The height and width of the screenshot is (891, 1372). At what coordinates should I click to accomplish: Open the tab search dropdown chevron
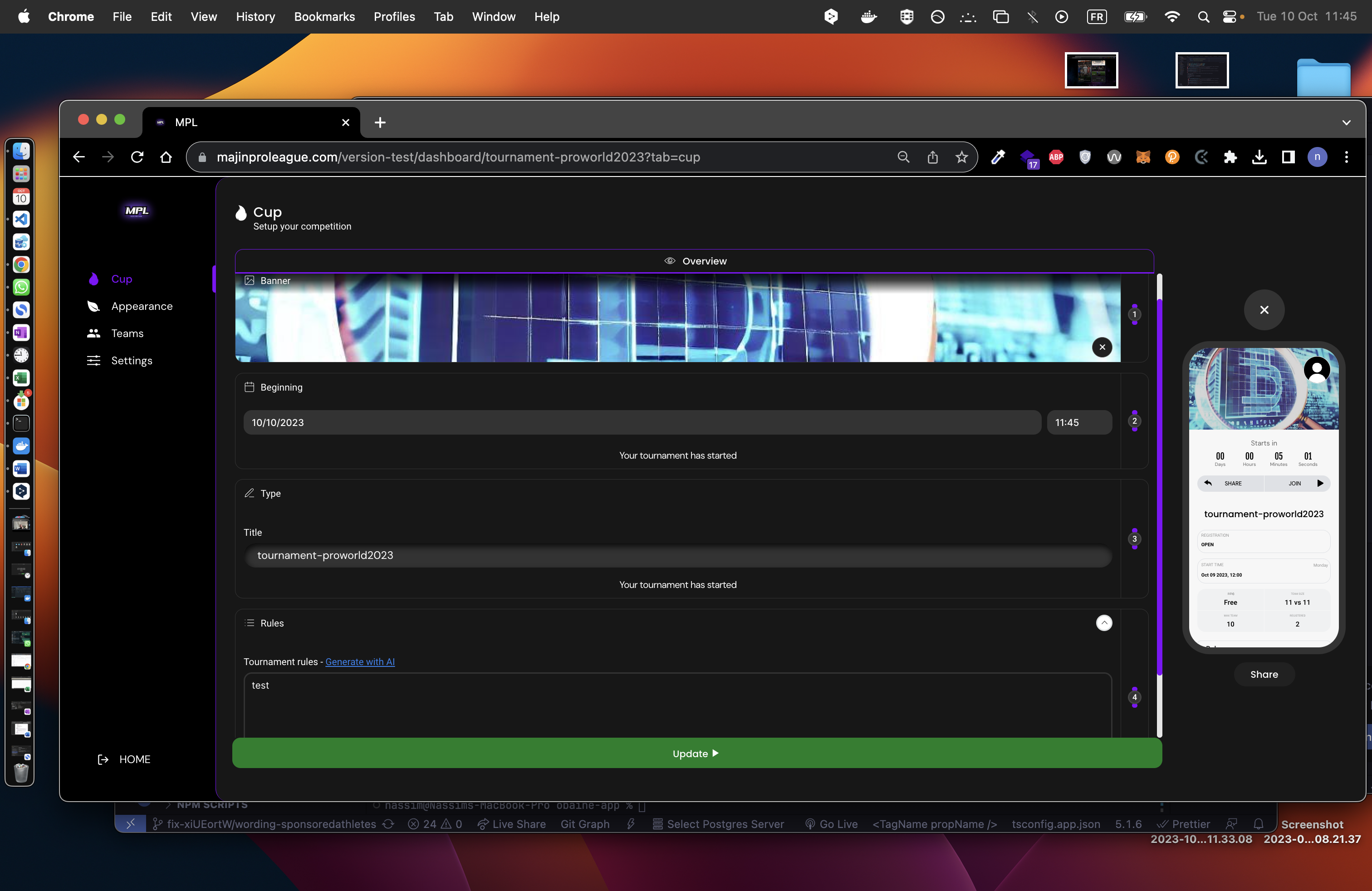(x=1346, y=122)
